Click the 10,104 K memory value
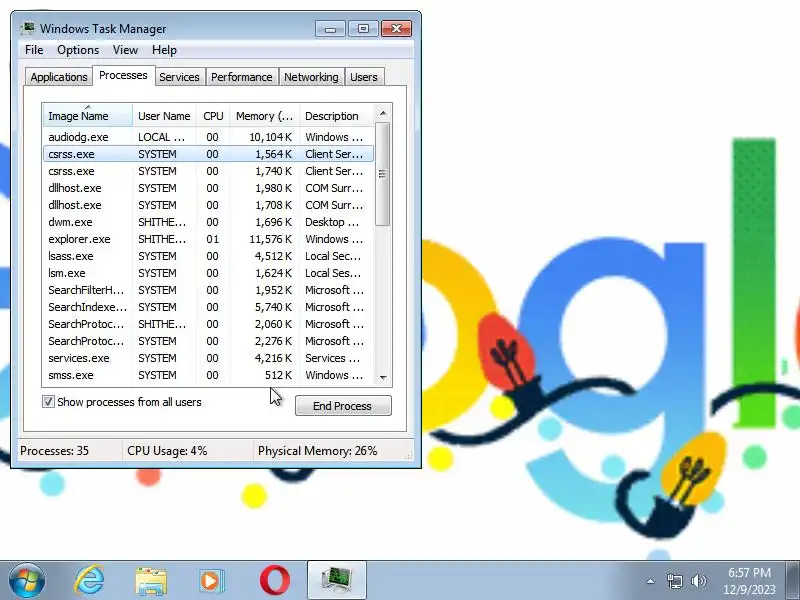 click(270, 137)
